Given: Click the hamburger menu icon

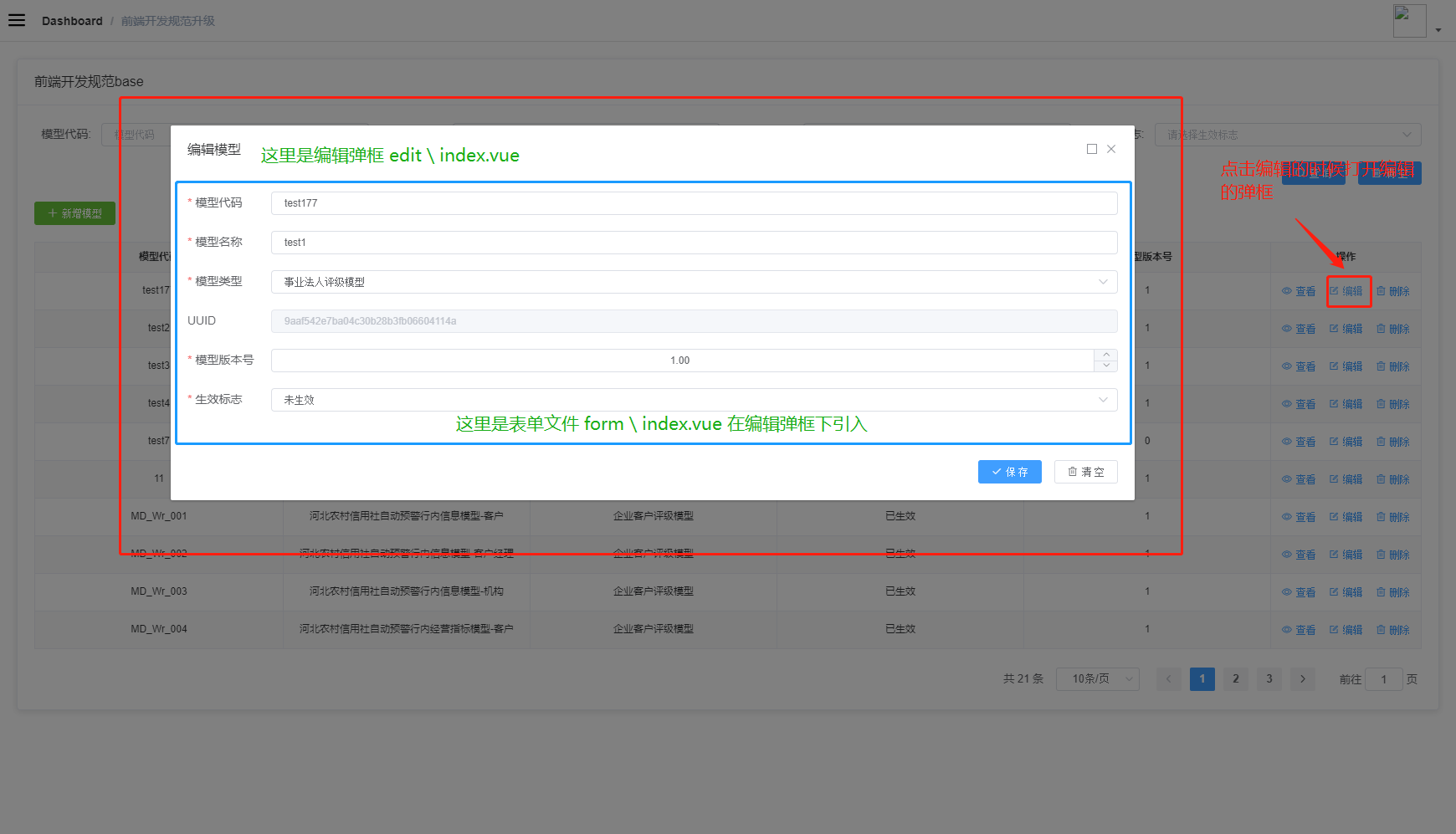Looking at the screenshot, I should (x=17, y=20).
